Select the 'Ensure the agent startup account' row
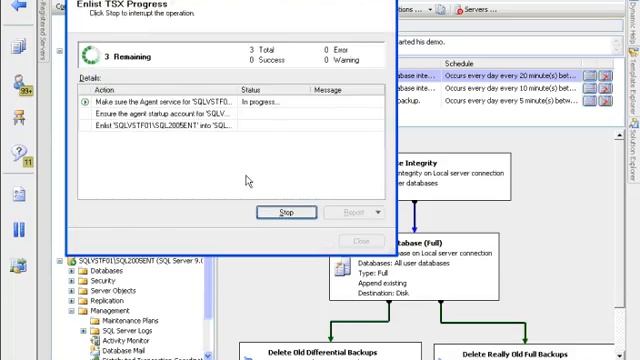Screen dimensions: 640x360 point(231,114)
